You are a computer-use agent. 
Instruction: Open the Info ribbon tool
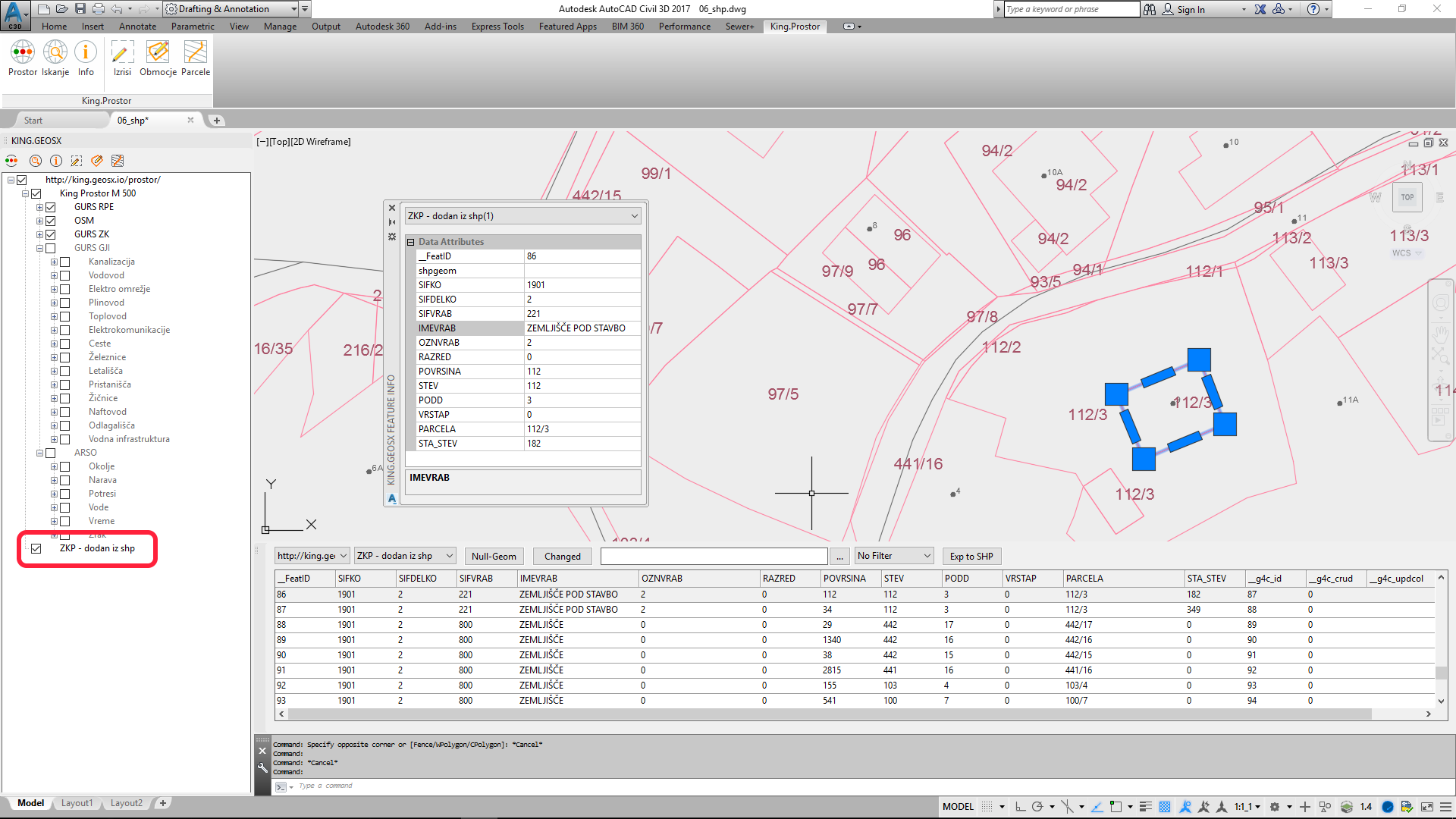pyautogui.click(x=86, y=58)
